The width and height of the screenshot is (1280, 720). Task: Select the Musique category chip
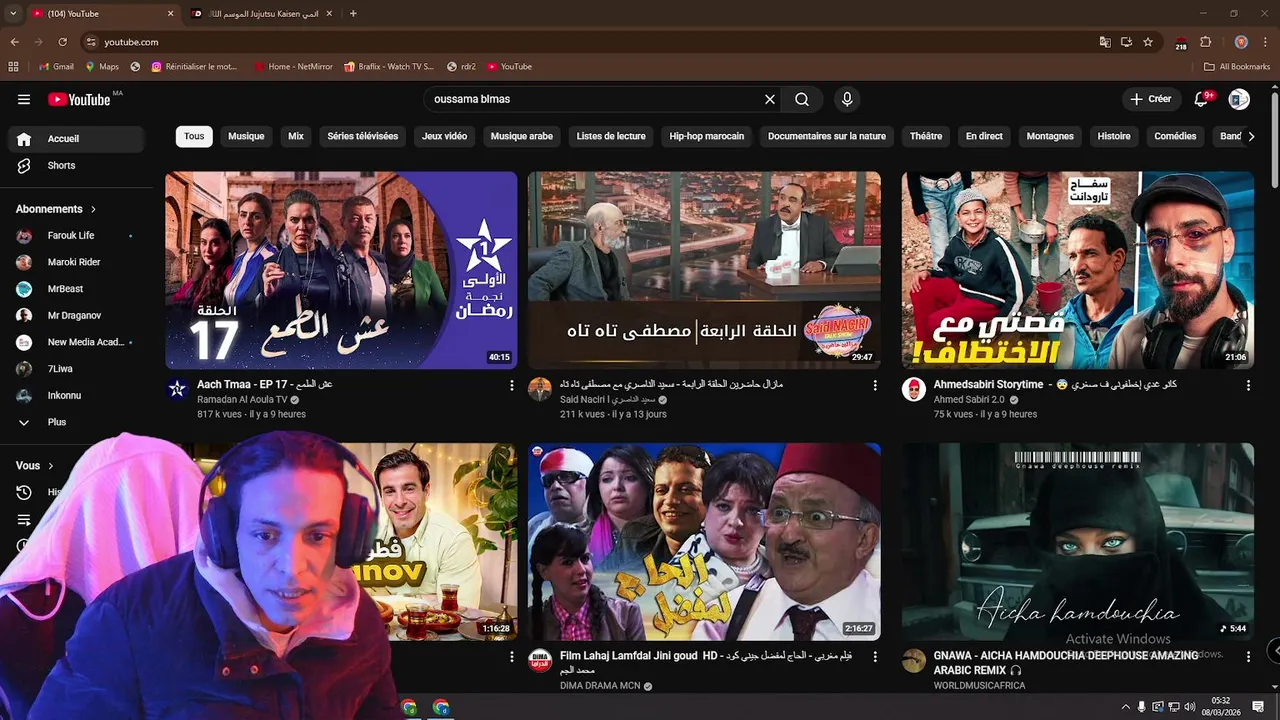[246, 137]
